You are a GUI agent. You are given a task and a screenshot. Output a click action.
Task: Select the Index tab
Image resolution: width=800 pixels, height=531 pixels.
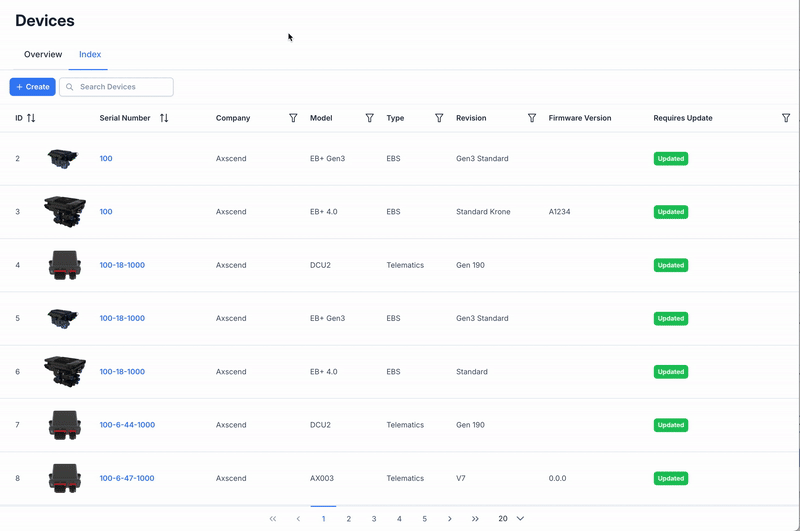click(90, 54)
